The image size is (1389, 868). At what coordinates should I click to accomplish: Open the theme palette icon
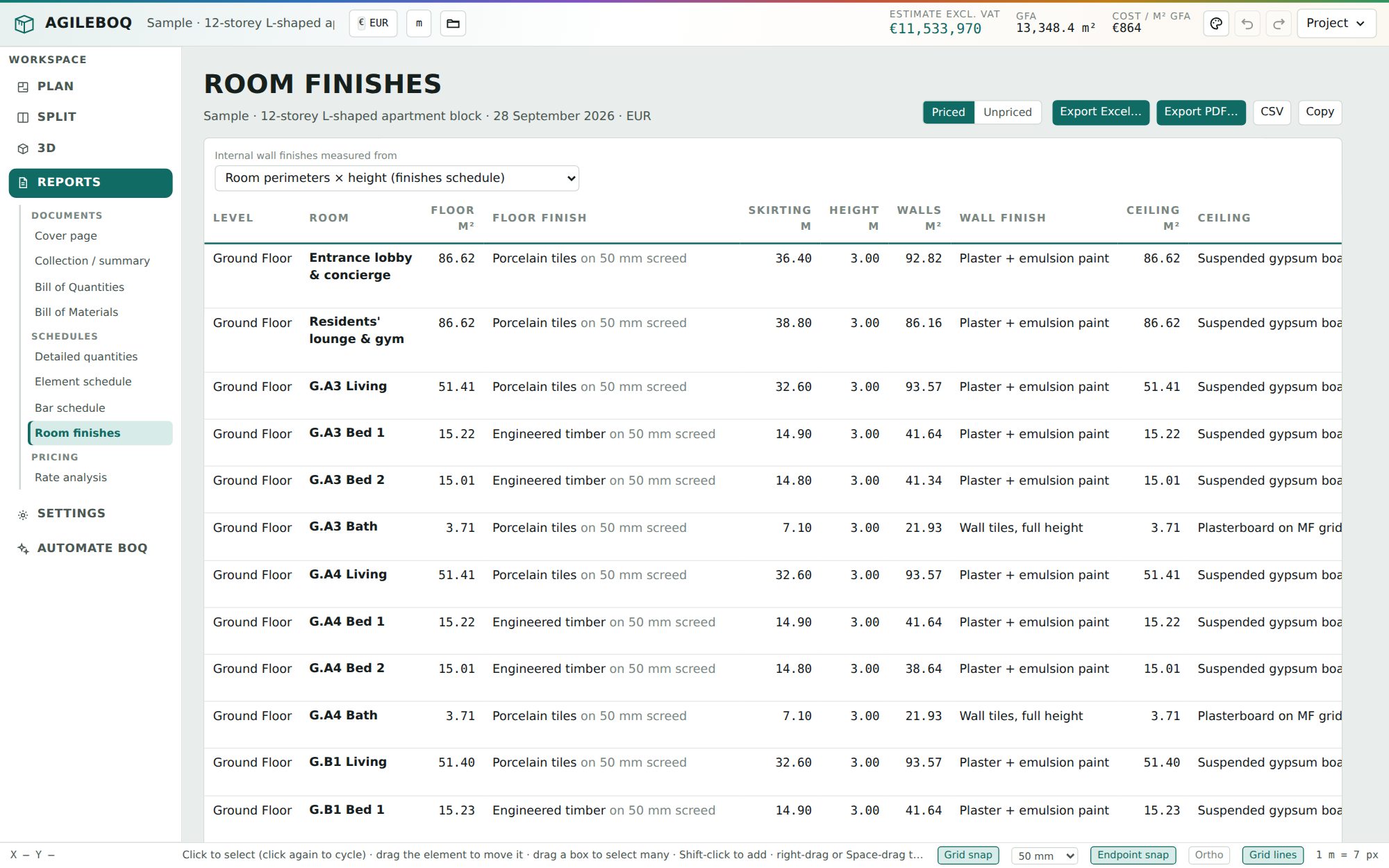1216,24
